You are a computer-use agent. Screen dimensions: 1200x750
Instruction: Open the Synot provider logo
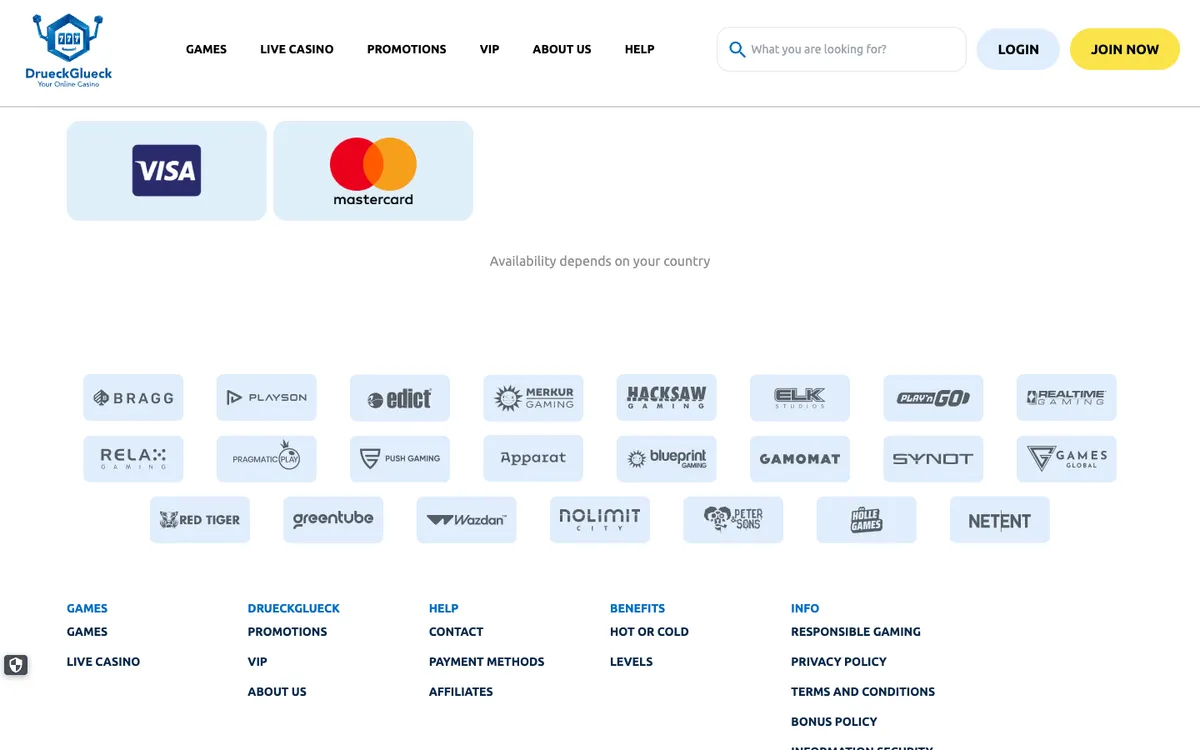click(x=933, y=459)
